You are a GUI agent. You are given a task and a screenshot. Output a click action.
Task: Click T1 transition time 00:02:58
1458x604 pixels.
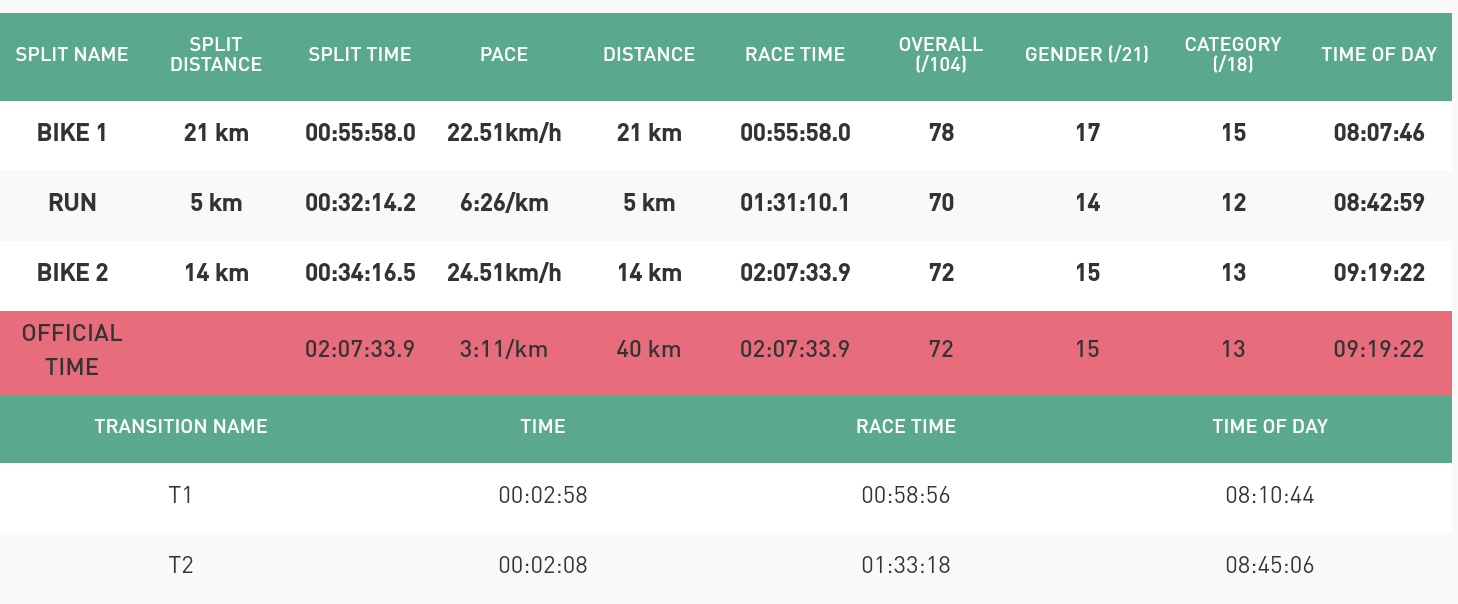point(543,495)
